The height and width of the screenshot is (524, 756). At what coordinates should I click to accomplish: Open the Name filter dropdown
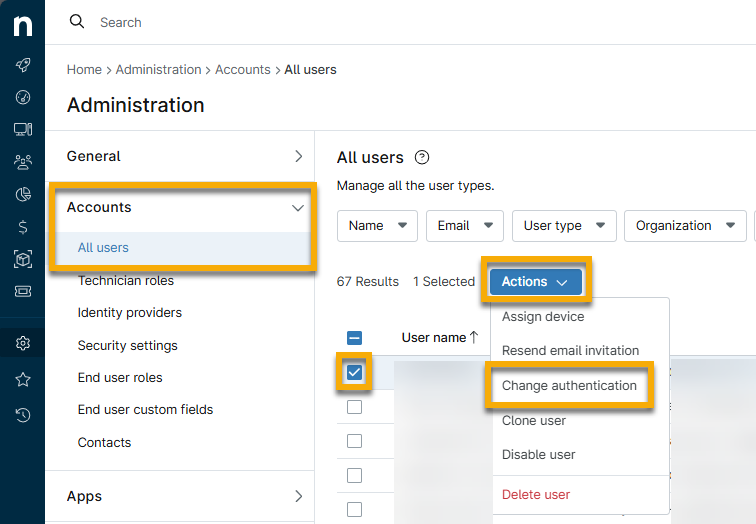pos(377,226)
